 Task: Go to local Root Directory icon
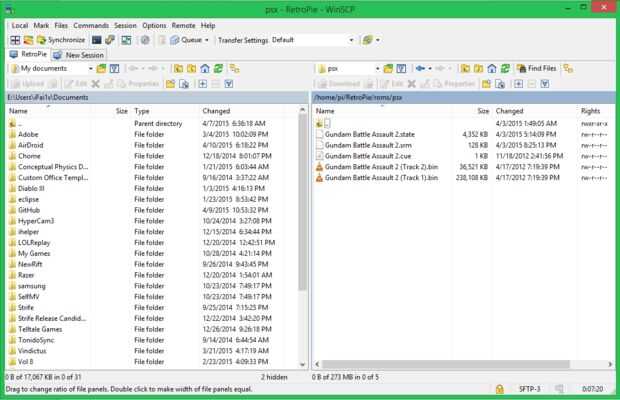pos(192,68)
